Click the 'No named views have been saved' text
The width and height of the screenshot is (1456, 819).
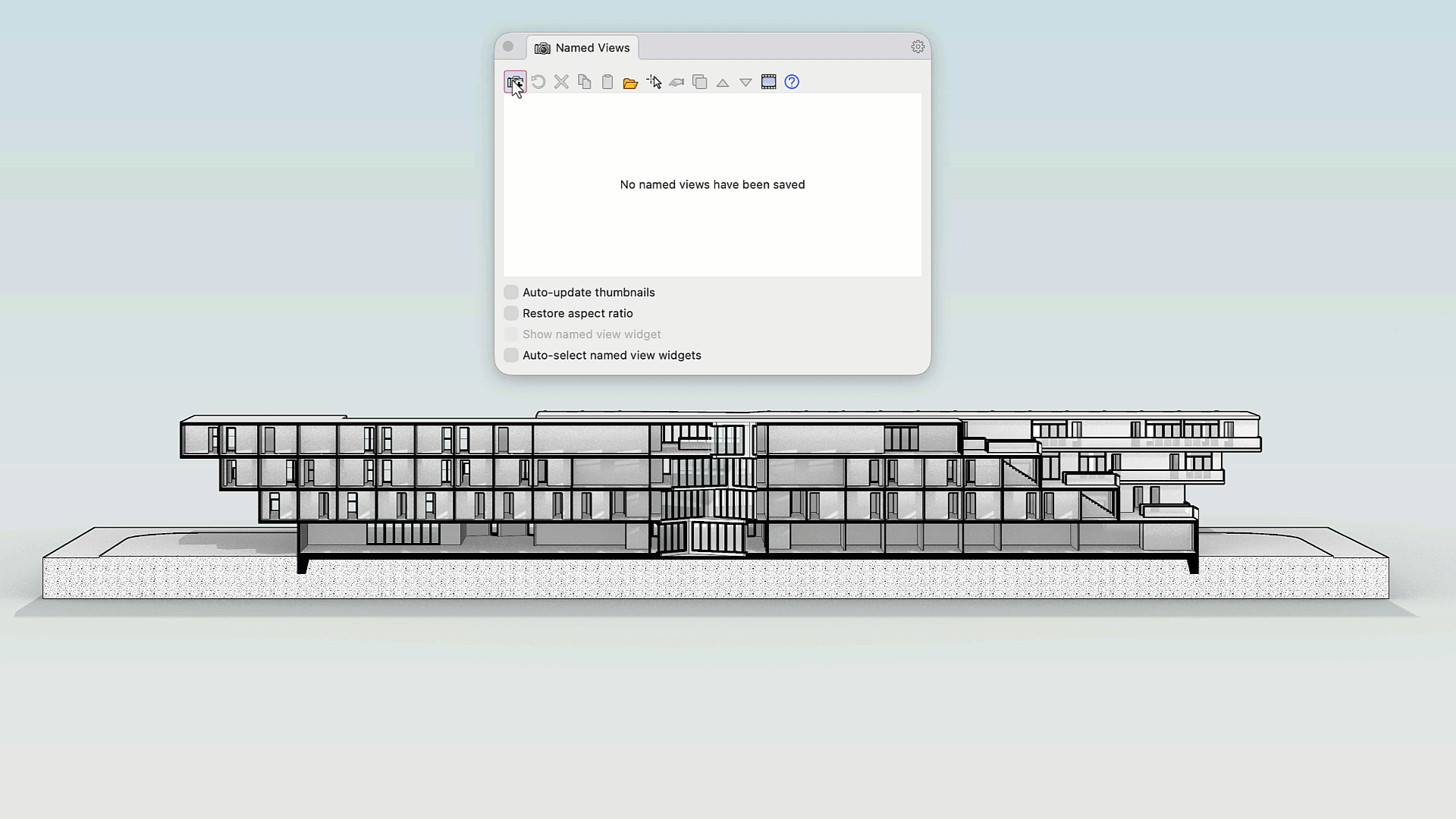[x=712, y=185]
